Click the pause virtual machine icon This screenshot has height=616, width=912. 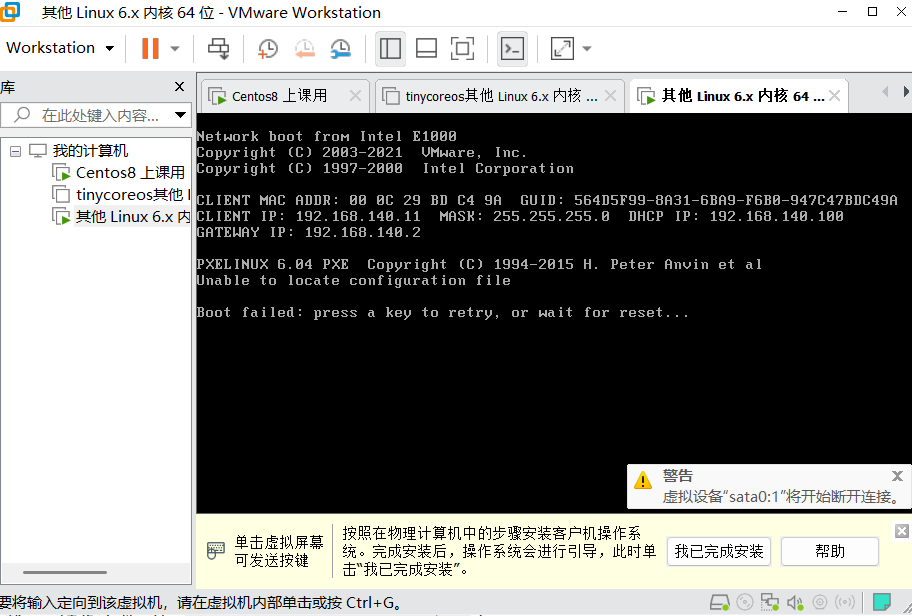pos(150,48)
